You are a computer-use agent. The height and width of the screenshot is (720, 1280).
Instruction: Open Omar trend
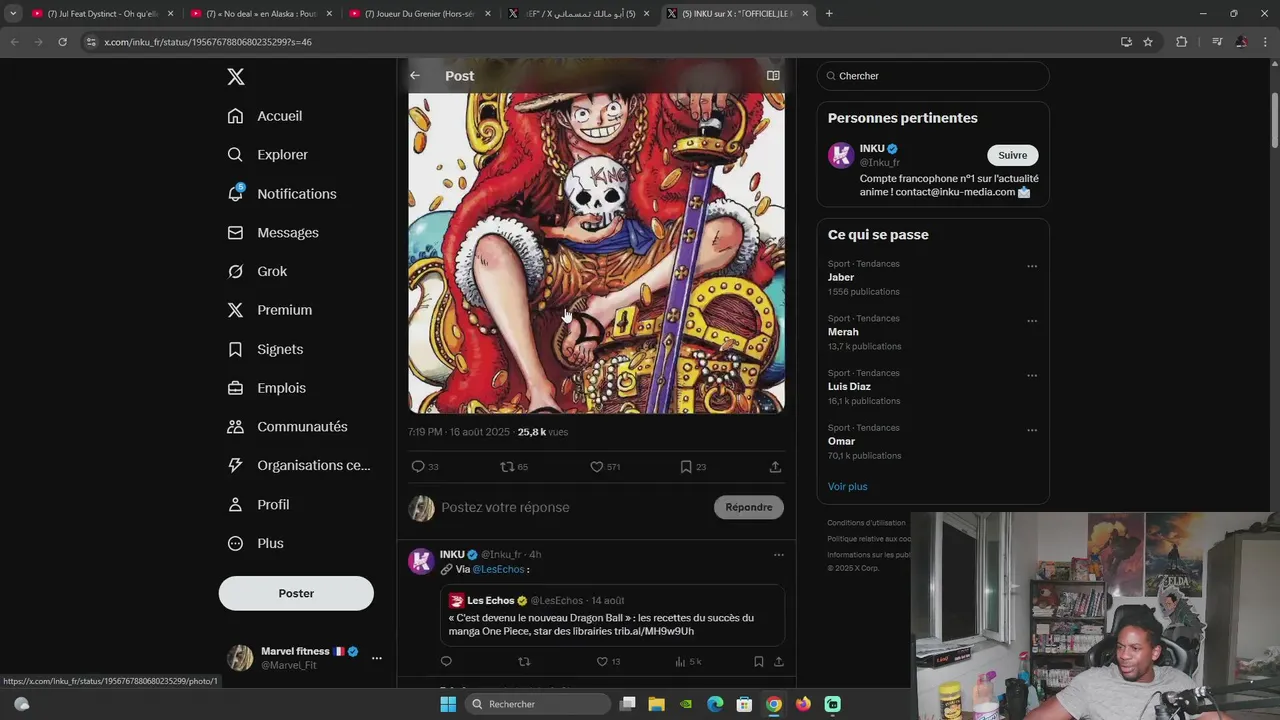(x=841, y=442)
